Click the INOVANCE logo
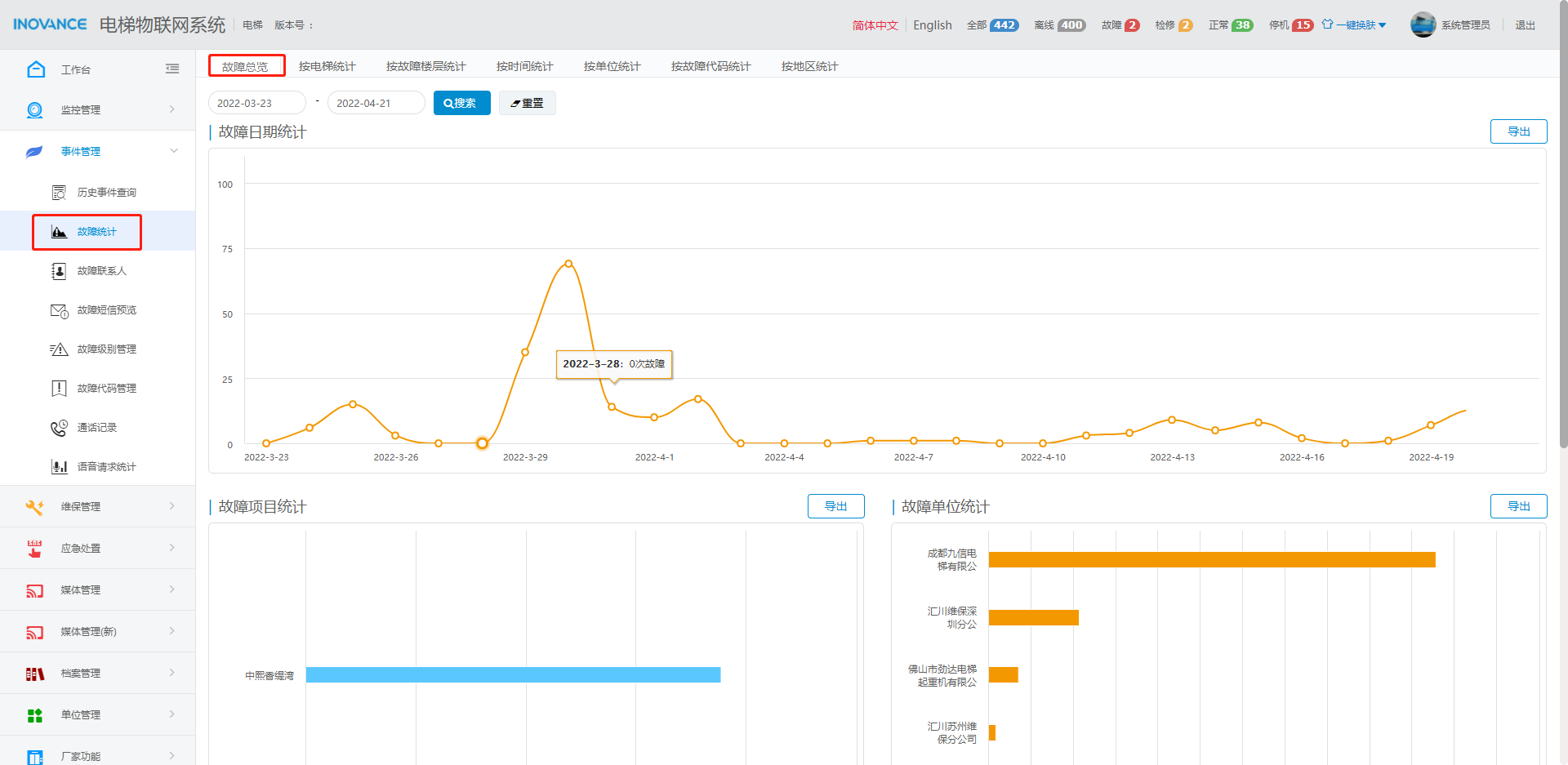The width and height of the screenshot is (1568, 765). pos(50,24)
